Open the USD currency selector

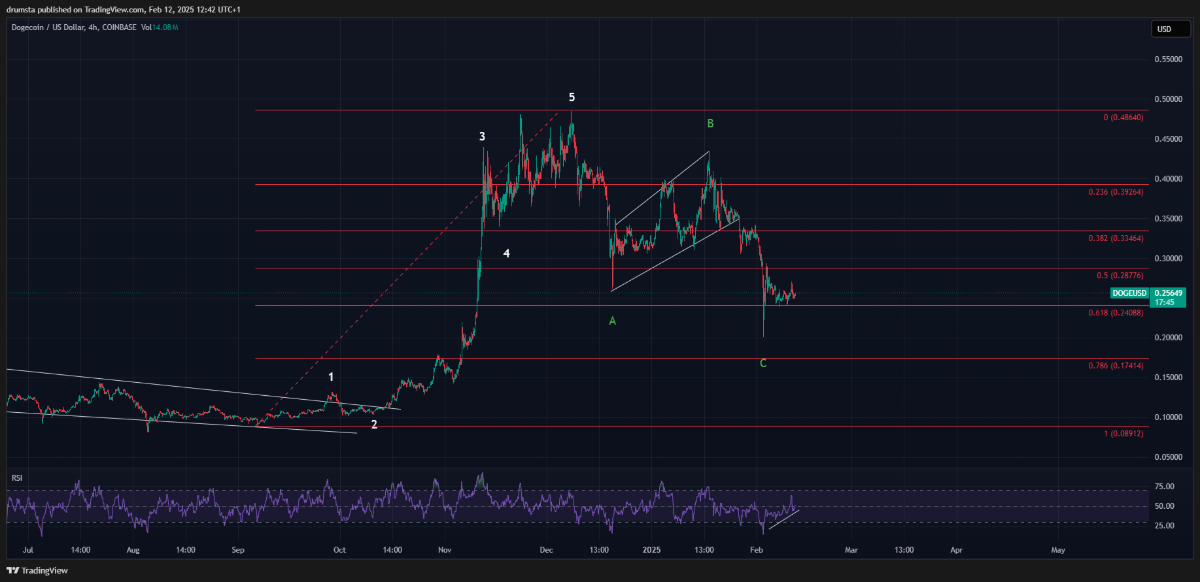[1164, 29]
